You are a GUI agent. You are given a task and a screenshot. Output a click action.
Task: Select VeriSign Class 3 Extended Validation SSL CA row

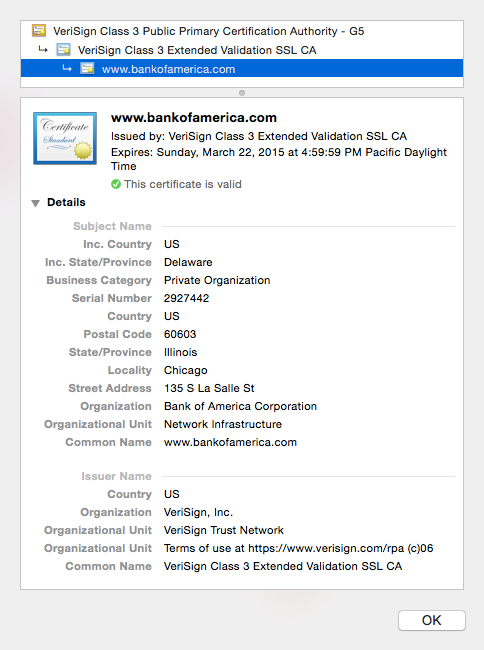coord(242,50)
